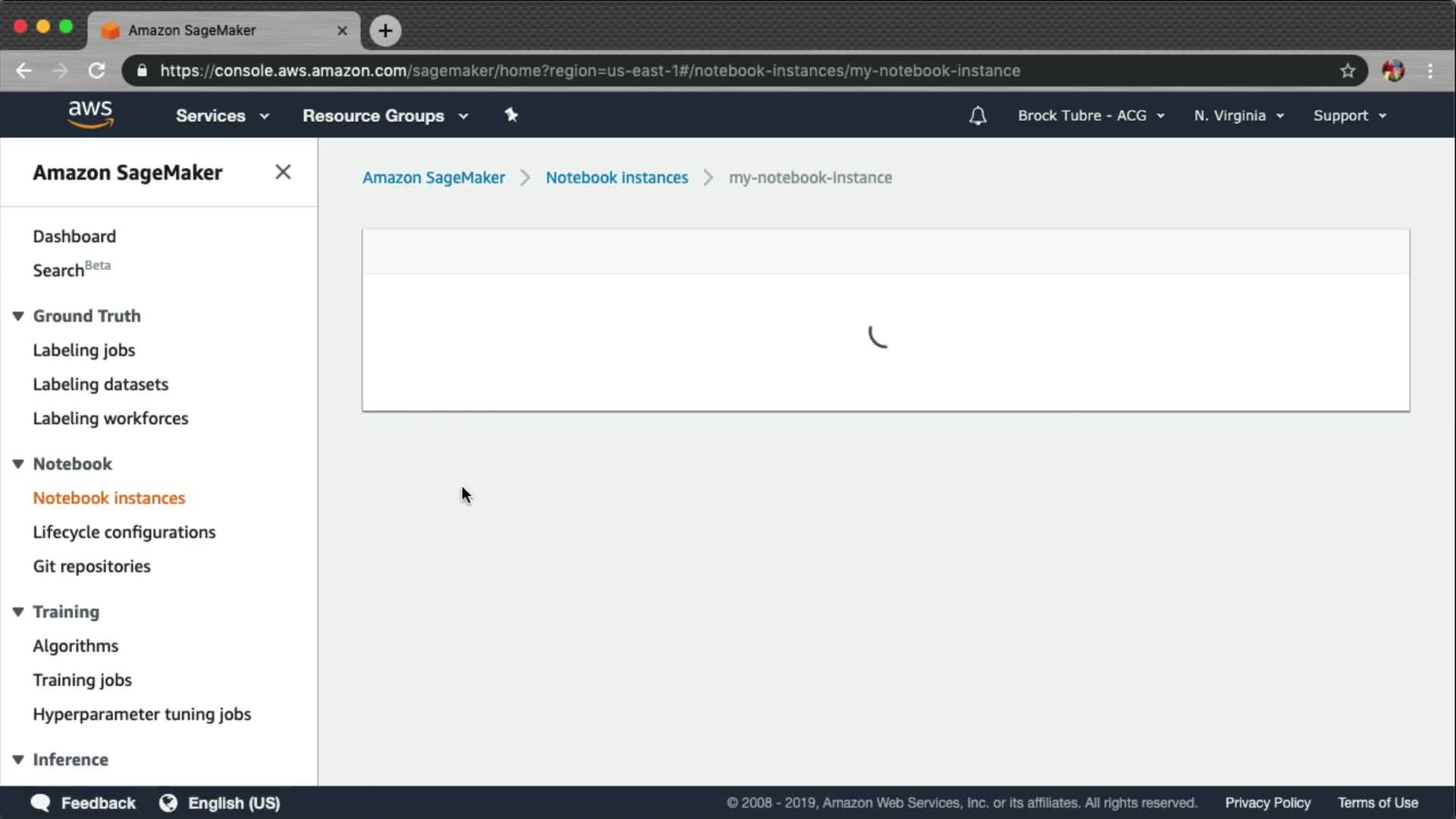Screen dimensions: 1456x819
Task: Click the pin shortcuts icon
Action: [x=511, y=115]
